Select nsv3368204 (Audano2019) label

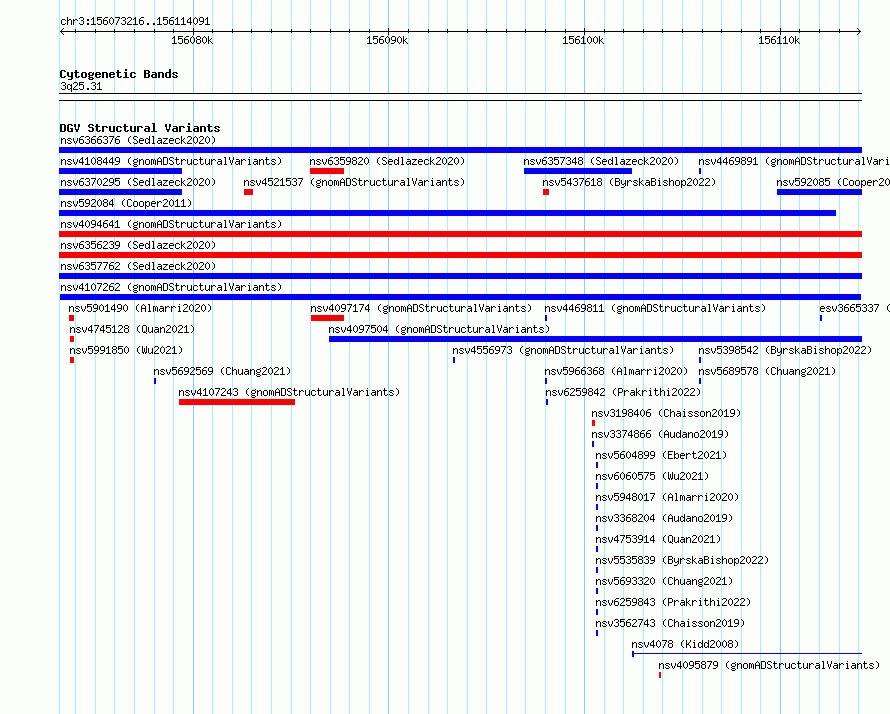point(664,518)
